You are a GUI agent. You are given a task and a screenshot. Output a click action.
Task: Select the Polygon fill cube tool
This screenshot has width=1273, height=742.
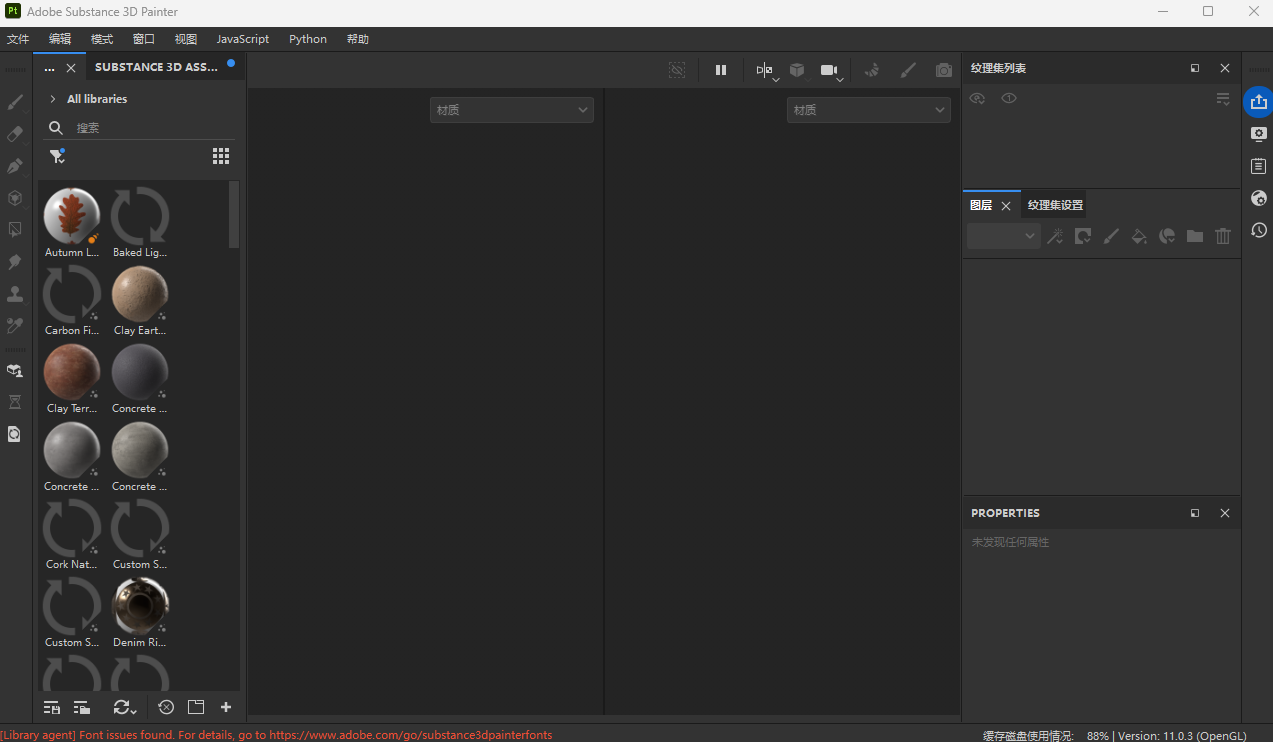15,198
